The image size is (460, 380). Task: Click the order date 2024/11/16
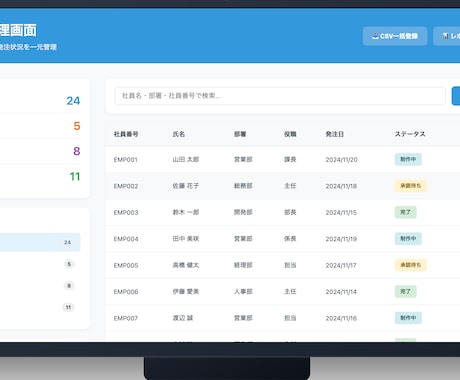341,318
